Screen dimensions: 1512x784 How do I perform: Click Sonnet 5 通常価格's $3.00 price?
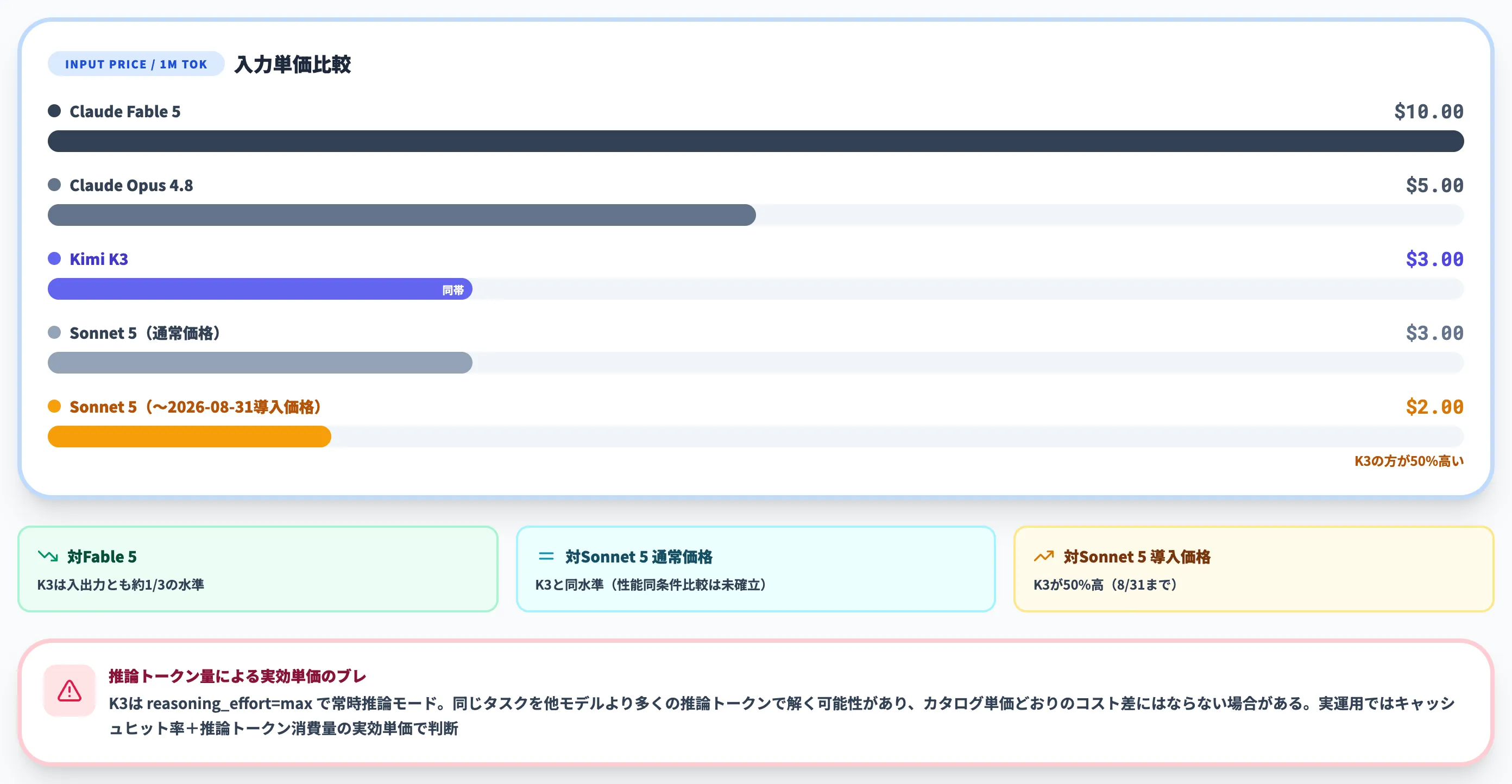coord(1434,333)
